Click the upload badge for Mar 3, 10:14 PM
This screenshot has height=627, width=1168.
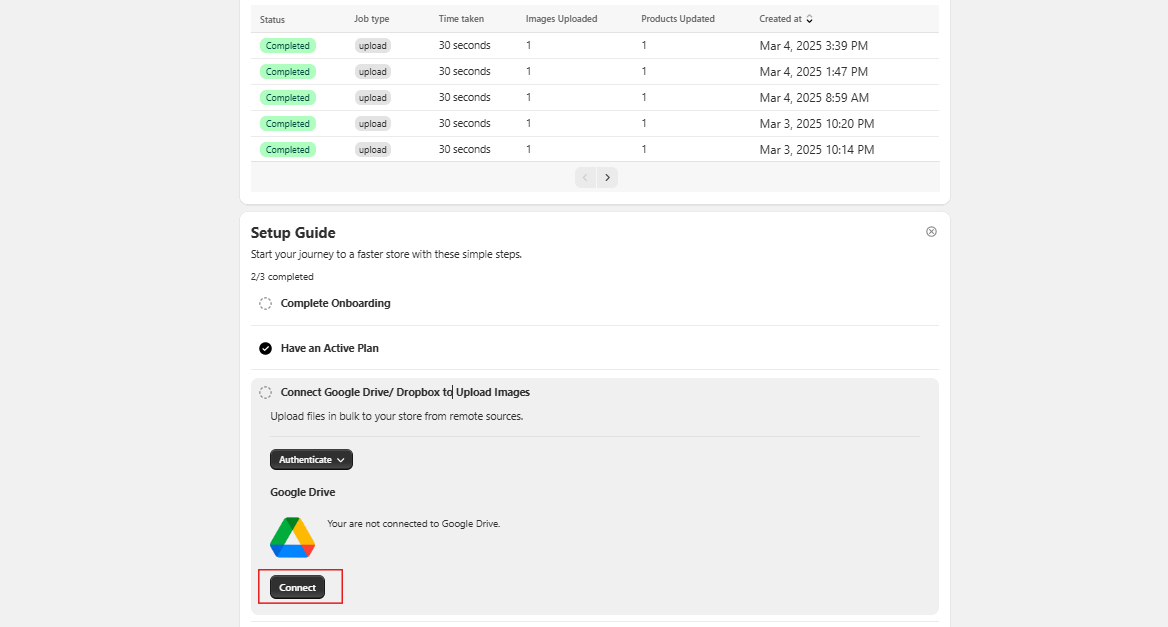point(373,150)
